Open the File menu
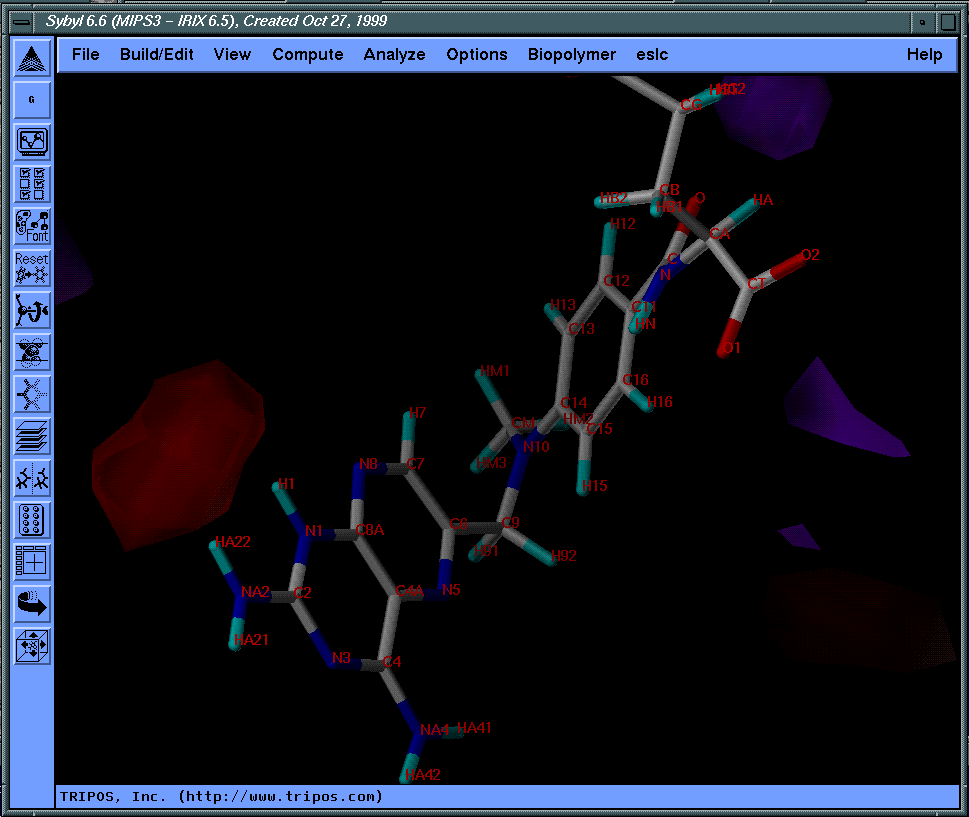The height and width of the screenshot is (817, 969). coord(86,55)
